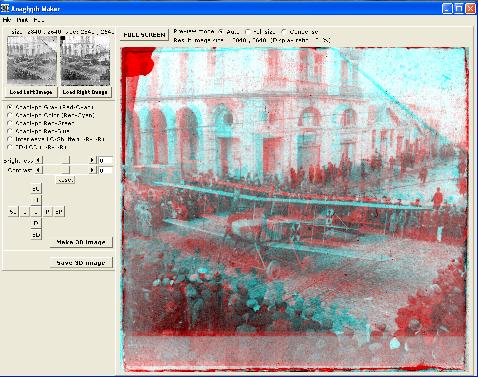Click contrast slider right arrow
Image resolution: width=478 pixels, height=377 pixels.
[x=92, y=170]
